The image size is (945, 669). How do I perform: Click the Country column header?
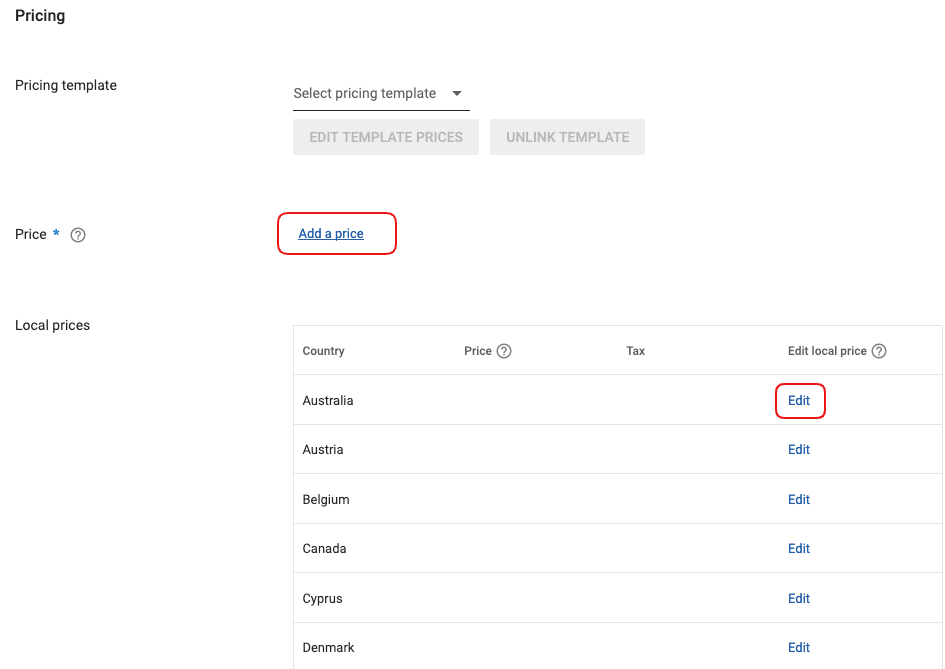(323, 351)
